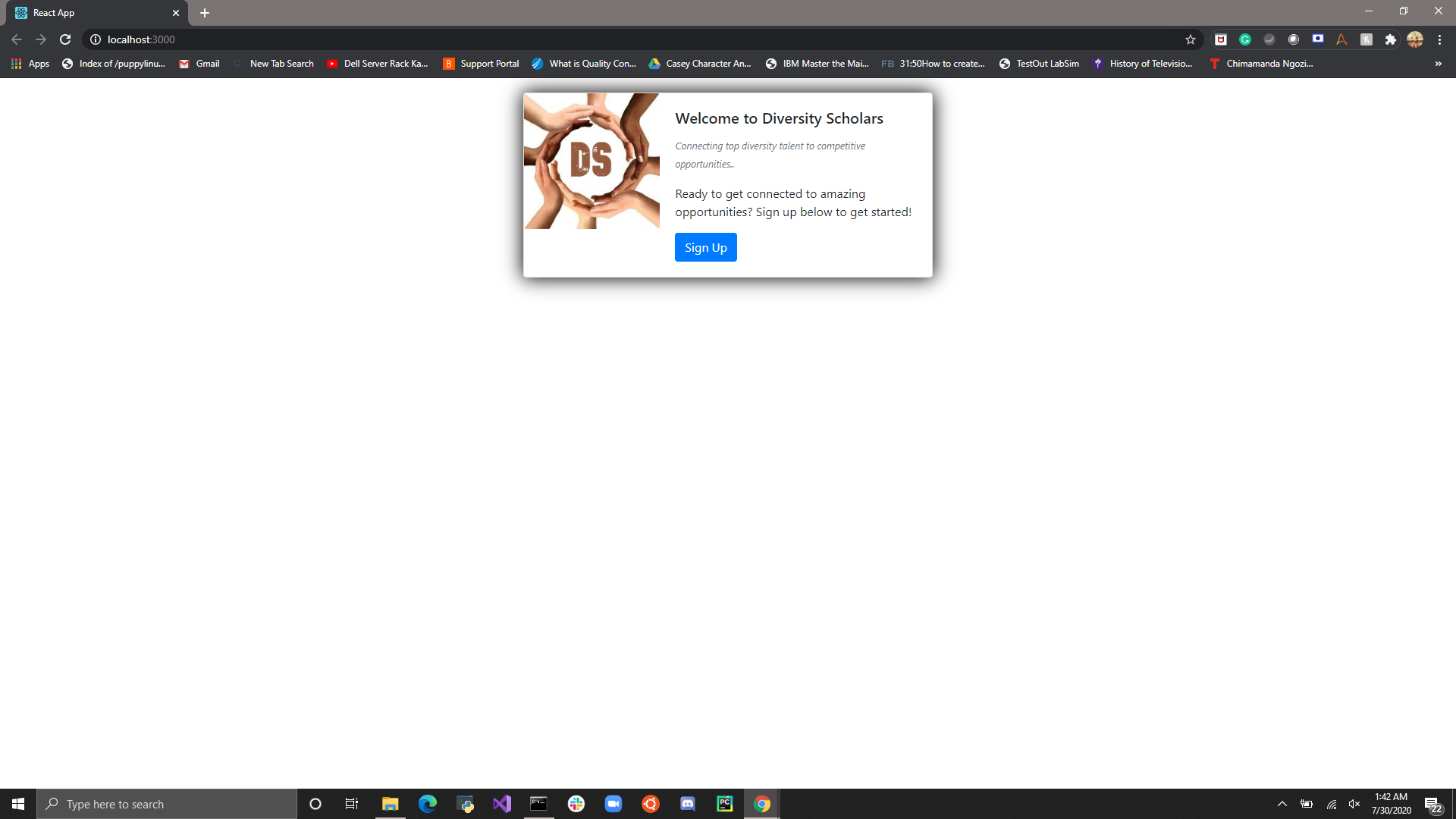The height and width of the screenshot is (819, 1456).
Task: Open Gmail bookmark
Action: coord(199,64)
